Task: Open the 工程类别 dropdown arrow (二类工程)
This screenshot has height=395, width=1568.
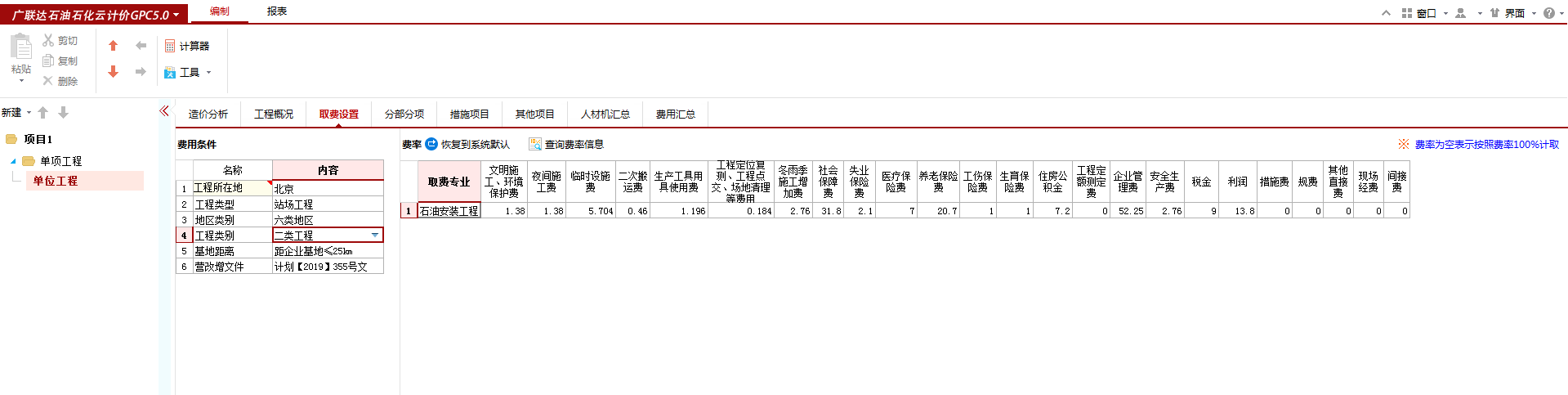Action: point(375,236)
